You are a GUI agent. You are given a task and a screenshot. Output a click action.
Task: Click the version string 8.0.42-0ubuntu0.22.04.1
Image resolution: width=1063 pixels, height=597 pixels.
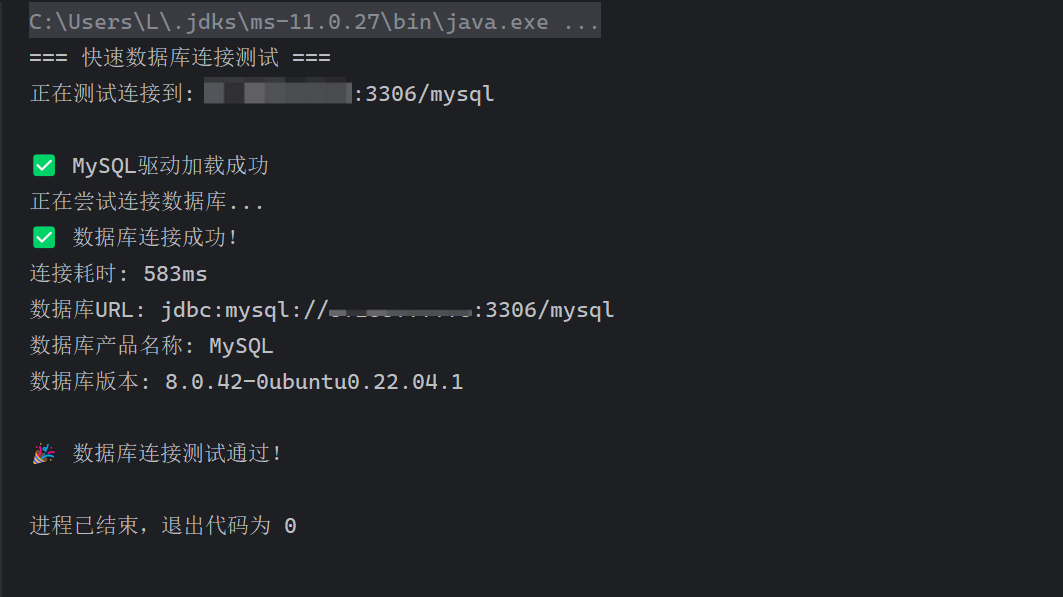tap(314, 382)
